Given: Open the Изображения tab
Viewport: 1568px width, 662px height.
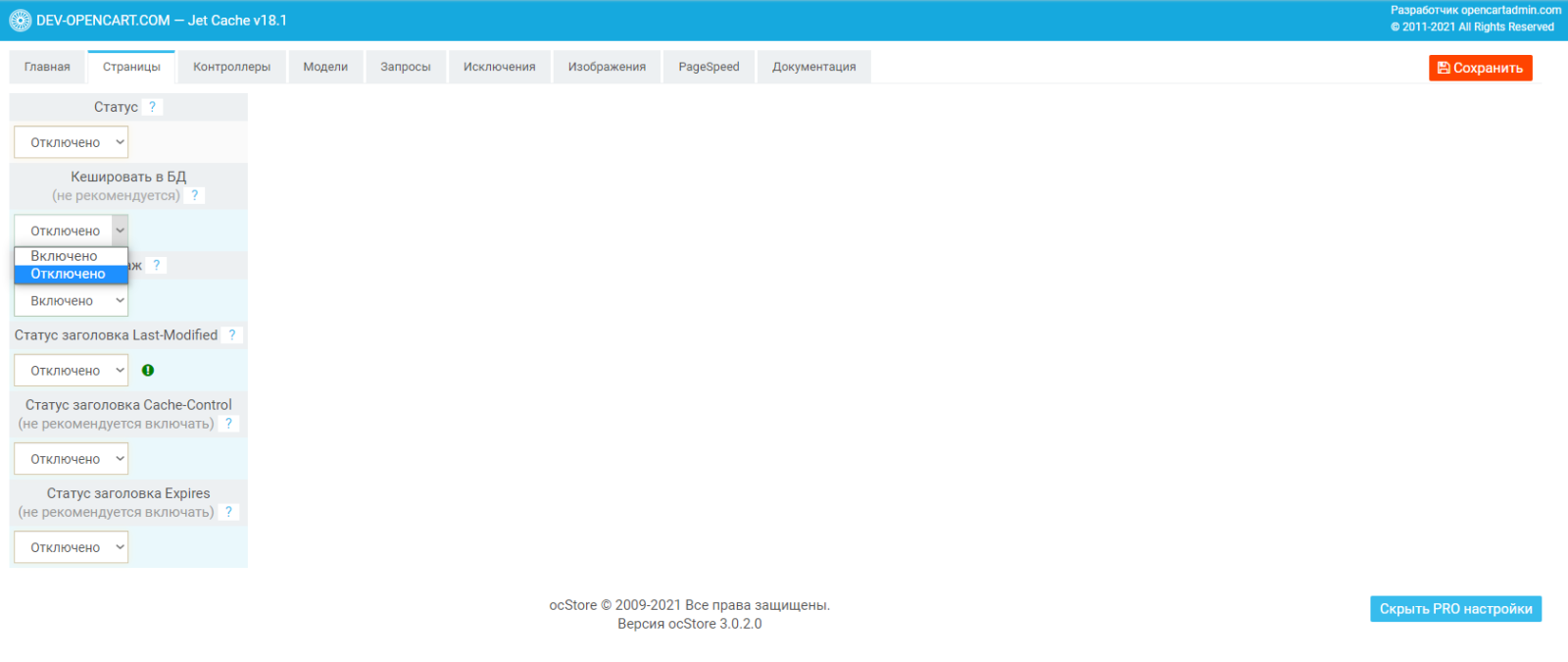Looking at the screenshot, I should [607, 67].
